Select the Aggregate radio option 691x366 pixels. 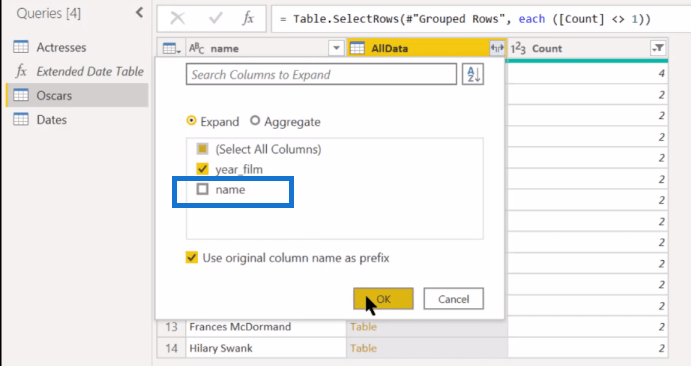coord(255,121)
